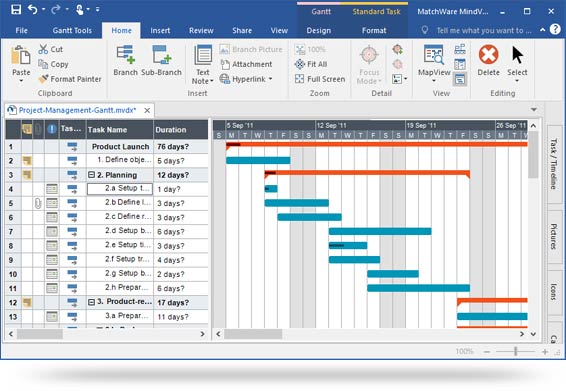Collapse the ribbon with the chevron
566x391 pixels.
(543, 30)
